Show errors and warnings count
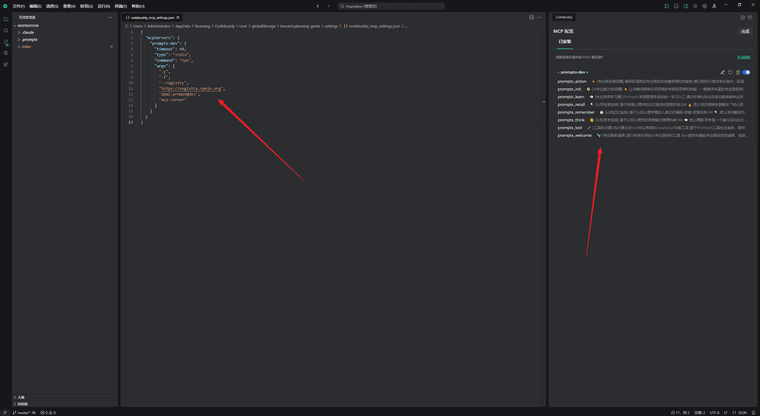 pyautogui.click(x=48, y=413)
